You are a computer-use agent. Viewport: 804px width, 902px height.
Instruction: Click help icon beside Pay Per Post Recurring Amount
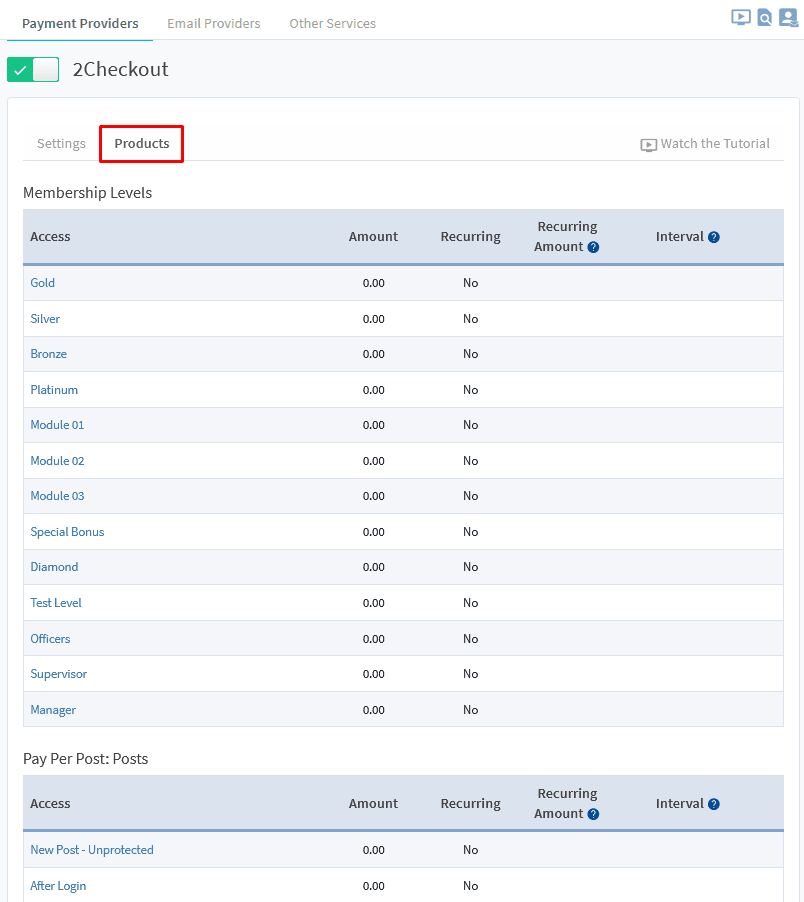[x=594, y=814]
